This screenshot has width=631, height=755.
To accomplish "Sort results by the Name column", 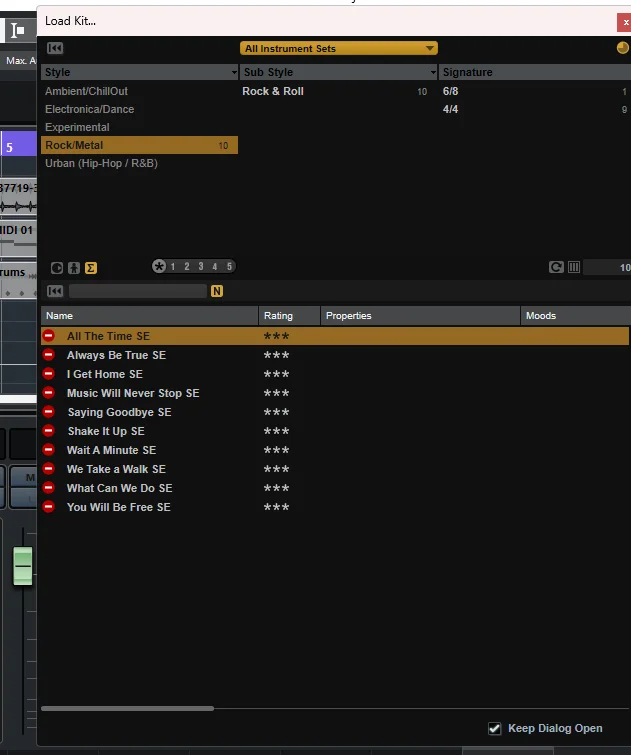I will (x=150, y=316).
